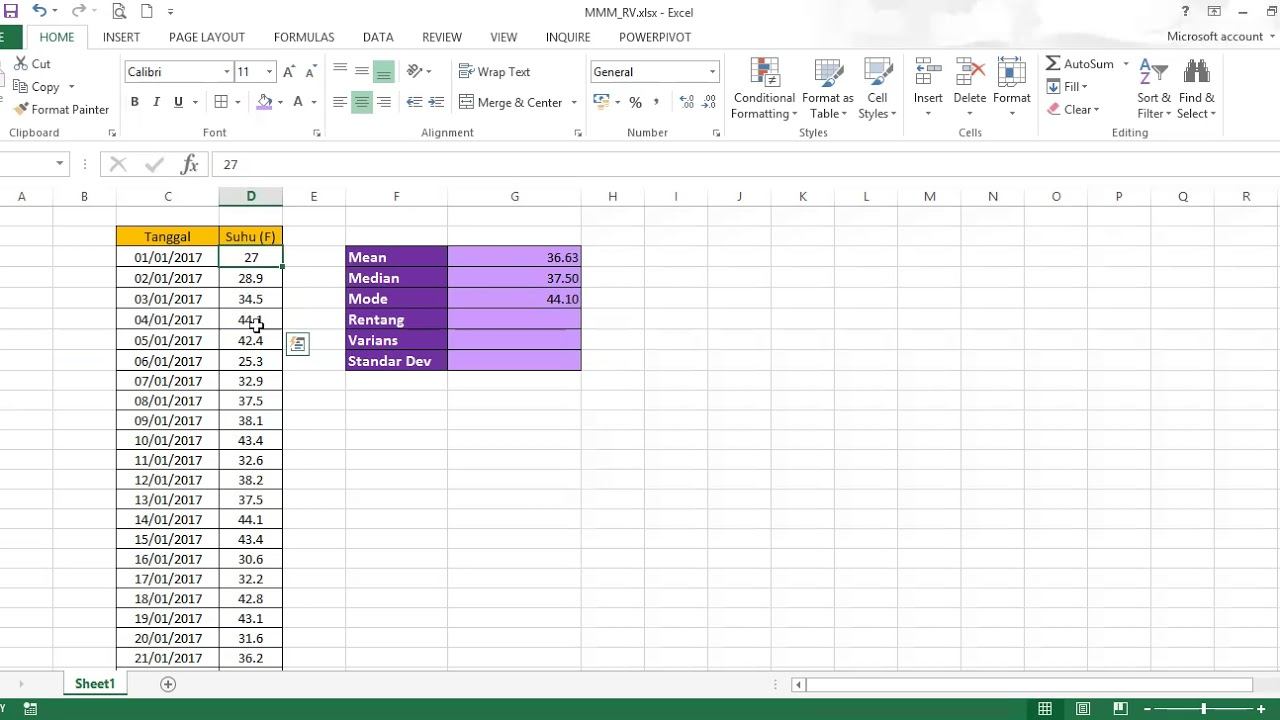Toggle Underline formatting
The width and height of the screenshot is (1280, 720).
pyautogui.click(x=179, y=102)
